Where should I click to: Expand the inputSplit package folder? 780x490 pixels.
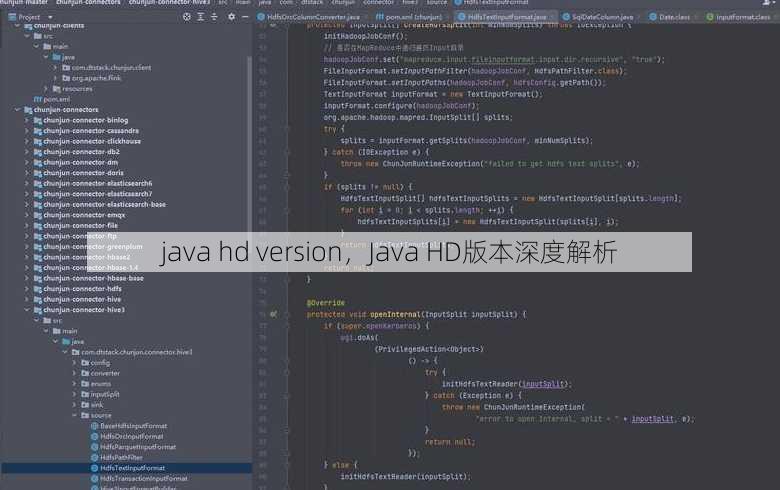point(75,394)
